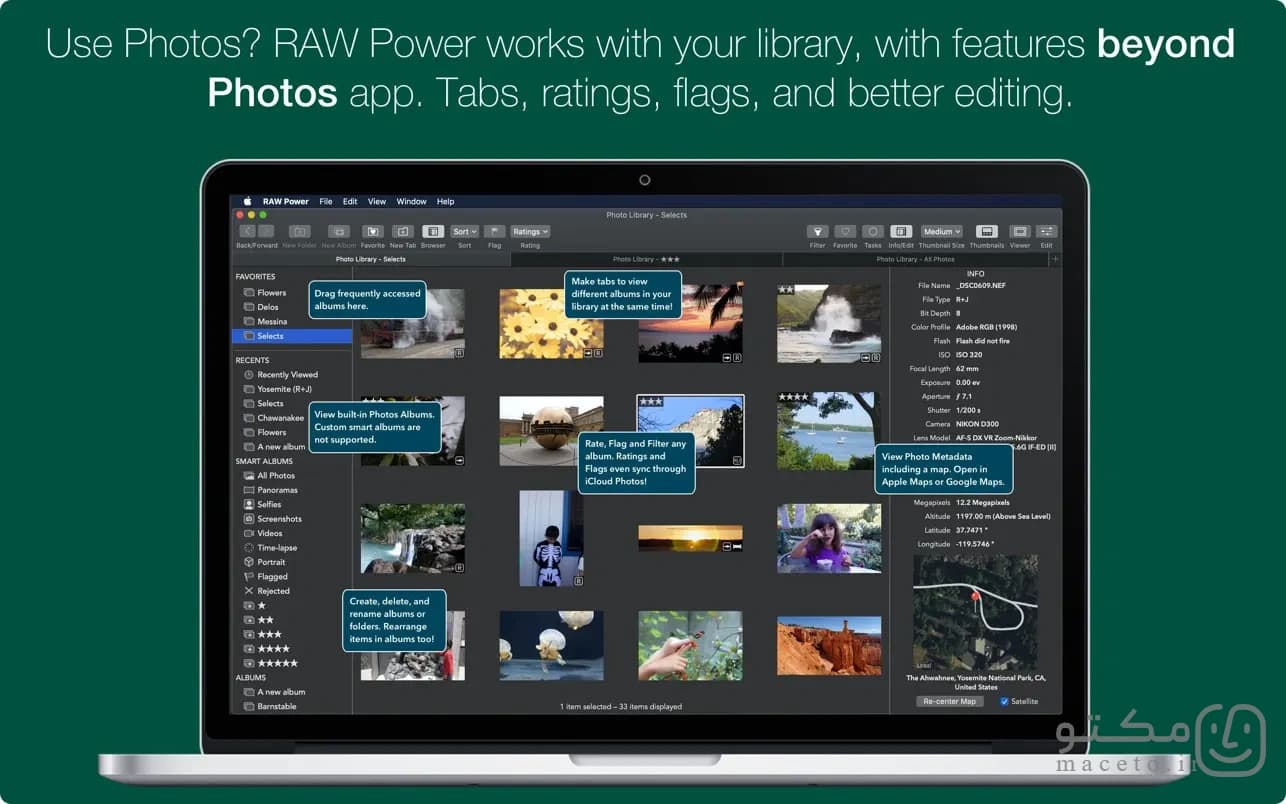Click the Re-center Map button

950,702
